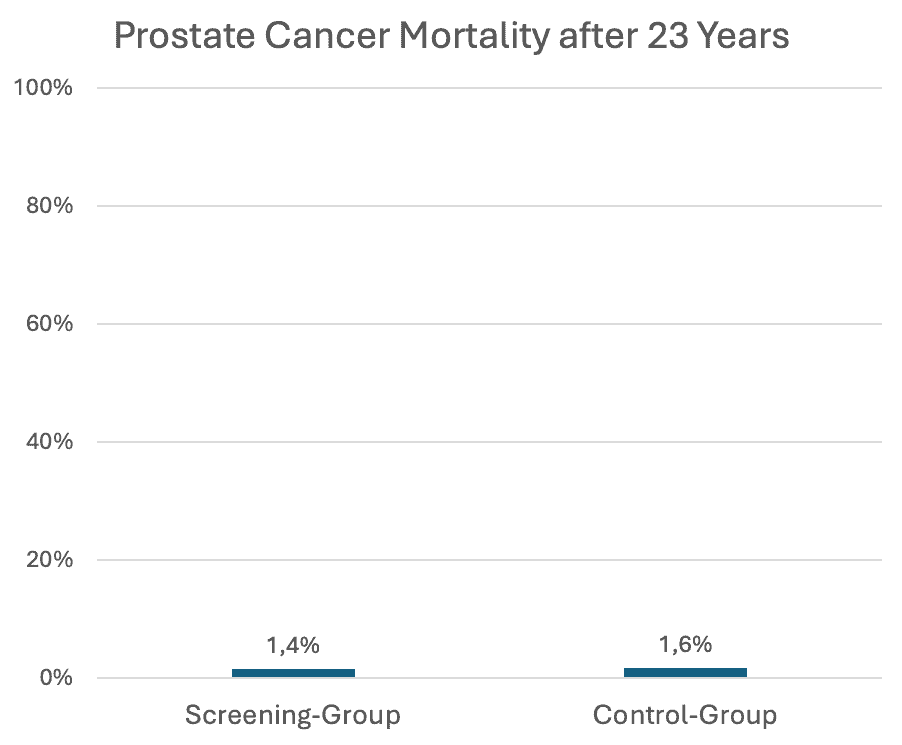Select the 60% horizontal gridline
The image size is (902, 745).
(490, 324)
